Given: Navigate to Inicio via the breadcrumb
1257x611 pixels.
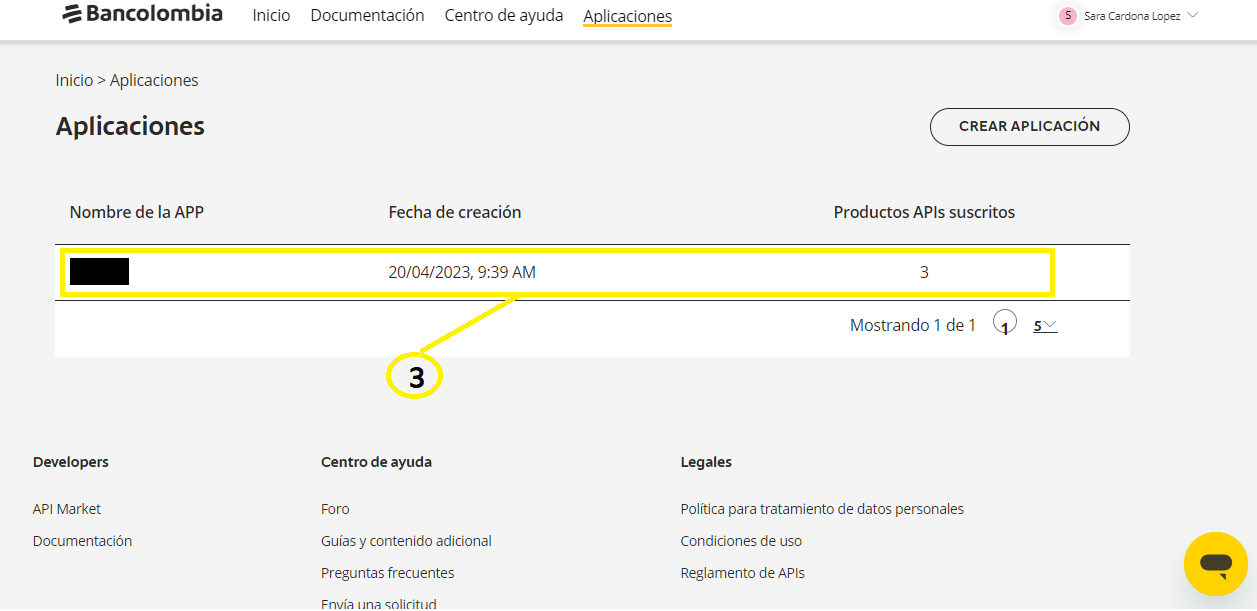Looking at the screenshot, I should click(x=74, y=79).
